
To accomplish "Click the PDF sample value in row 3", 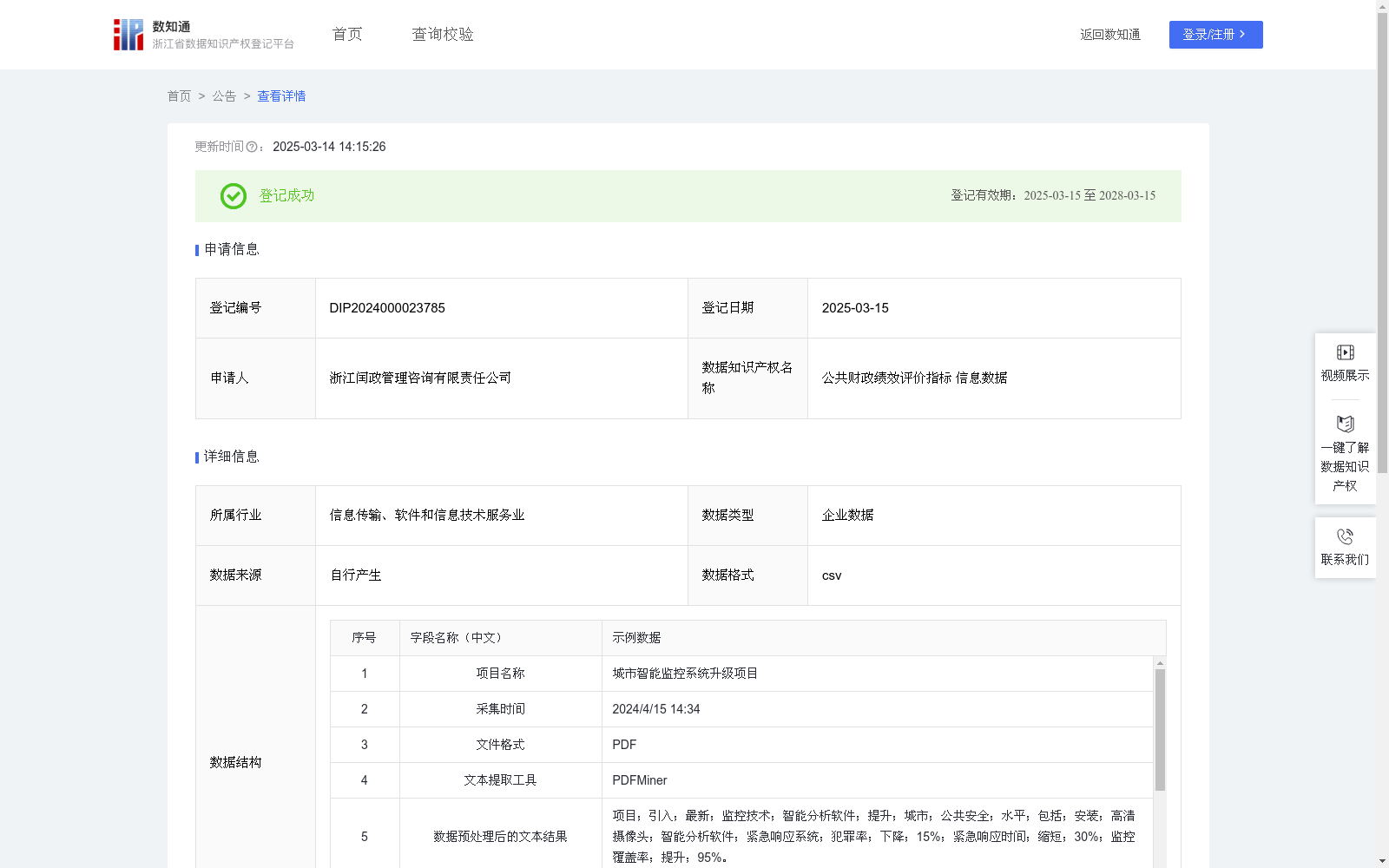I will coord(624,745).
